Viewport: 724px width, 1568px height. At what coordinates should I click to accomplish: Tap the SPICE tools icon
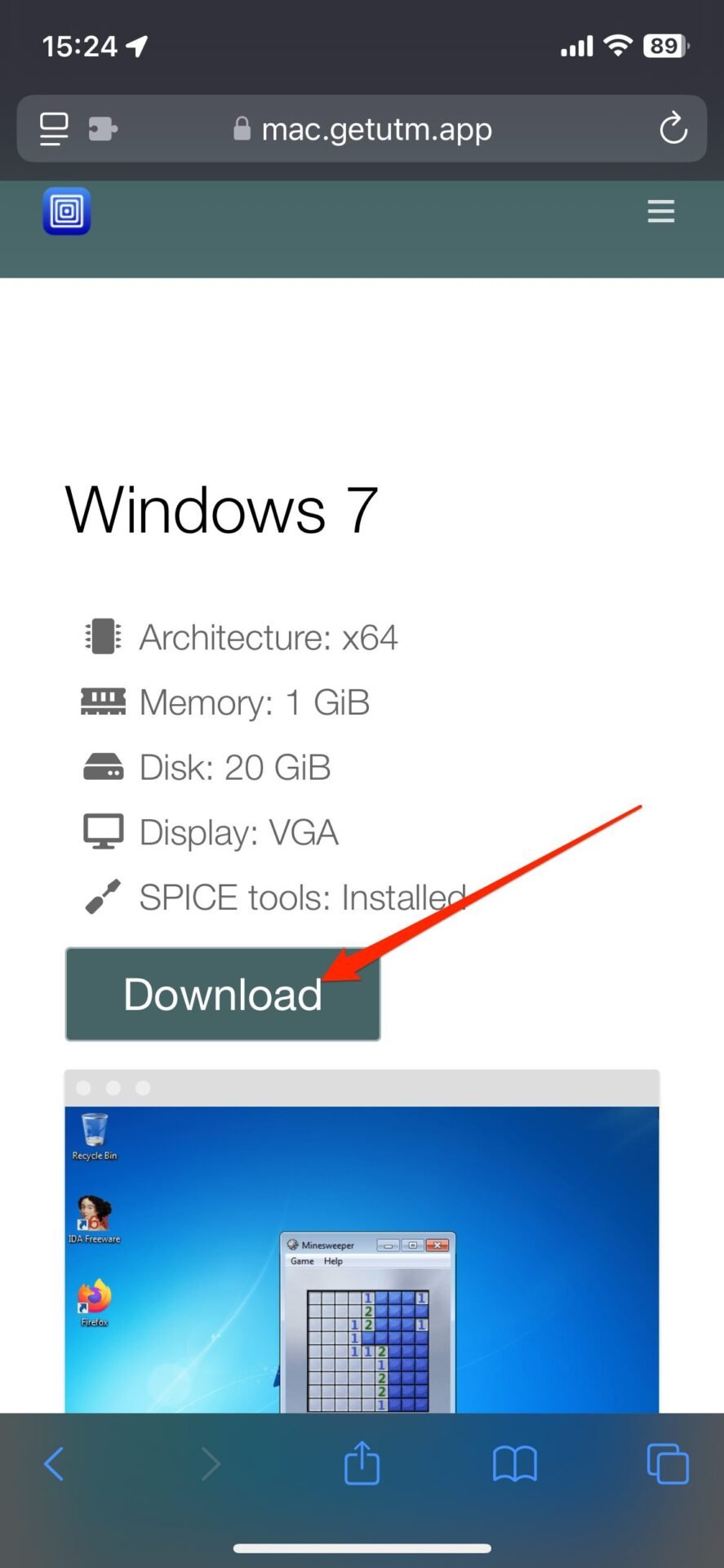pyautogui.click(x=103, y=897)
